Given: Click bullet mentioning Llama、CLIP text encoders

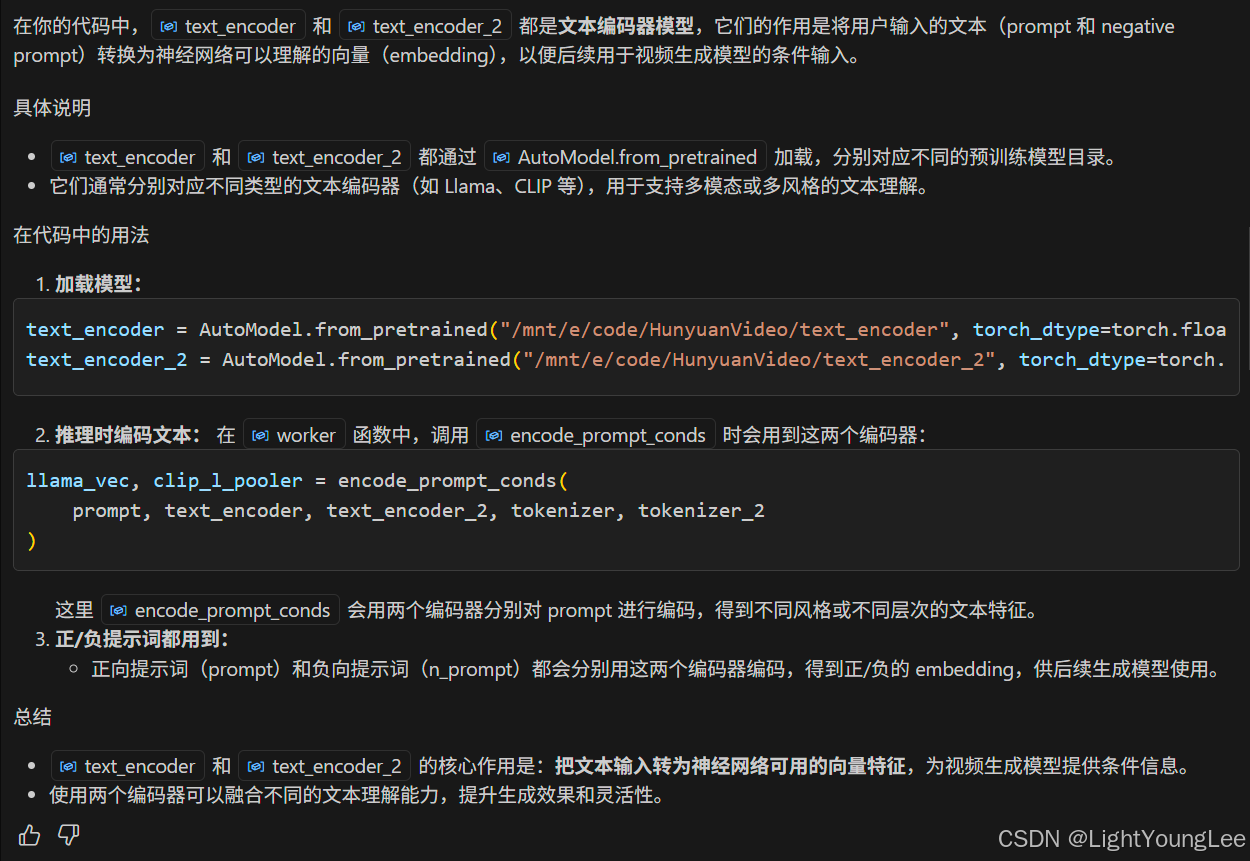Looking at the screenshot, I should (x=489, y=186).
